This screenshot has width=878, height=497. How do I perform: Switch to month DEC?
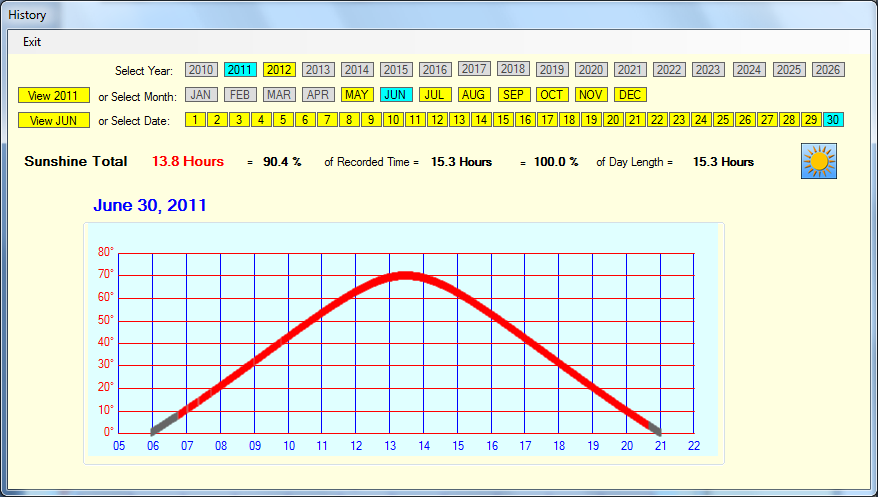[x=630, y=95]
